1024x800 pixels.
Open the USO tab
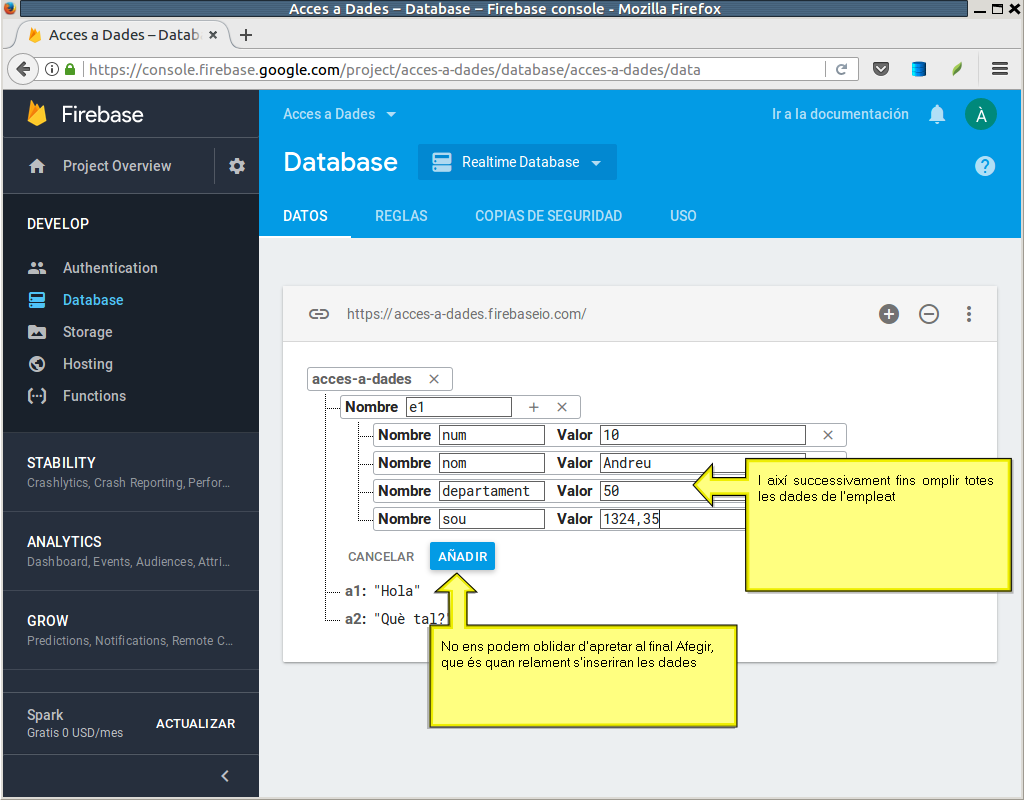point(683,216)
